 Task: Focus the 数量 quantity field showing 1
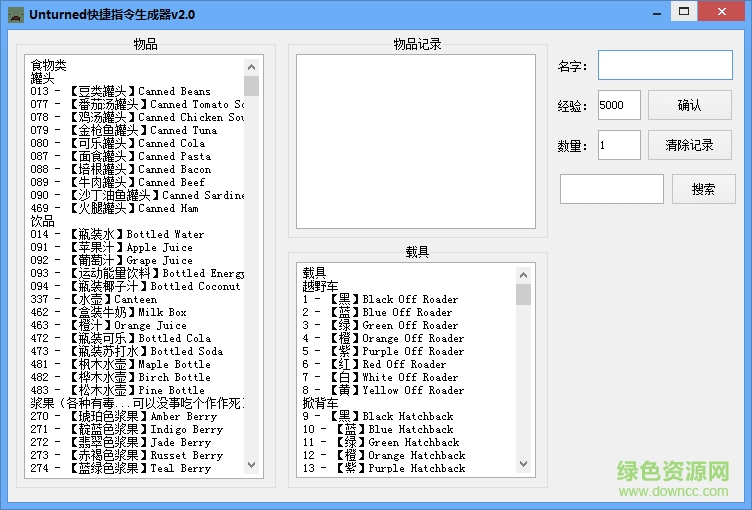coord(619,145)
